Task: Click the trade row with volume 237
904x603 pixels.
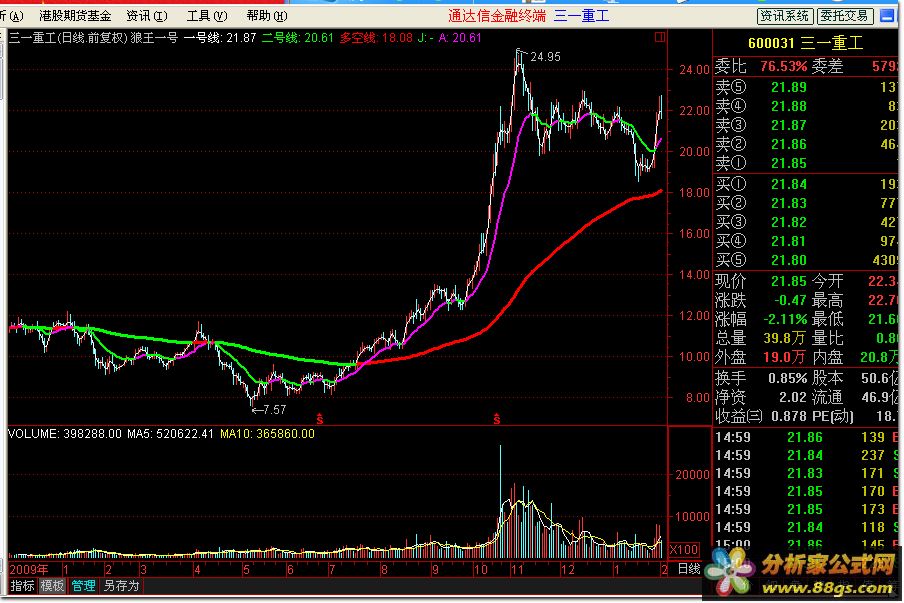Action: [806, 455]
